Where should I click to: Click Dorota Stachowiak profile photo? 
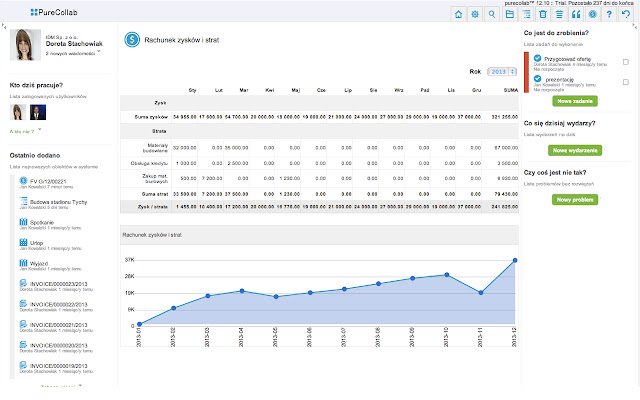(x=25, y=44)
